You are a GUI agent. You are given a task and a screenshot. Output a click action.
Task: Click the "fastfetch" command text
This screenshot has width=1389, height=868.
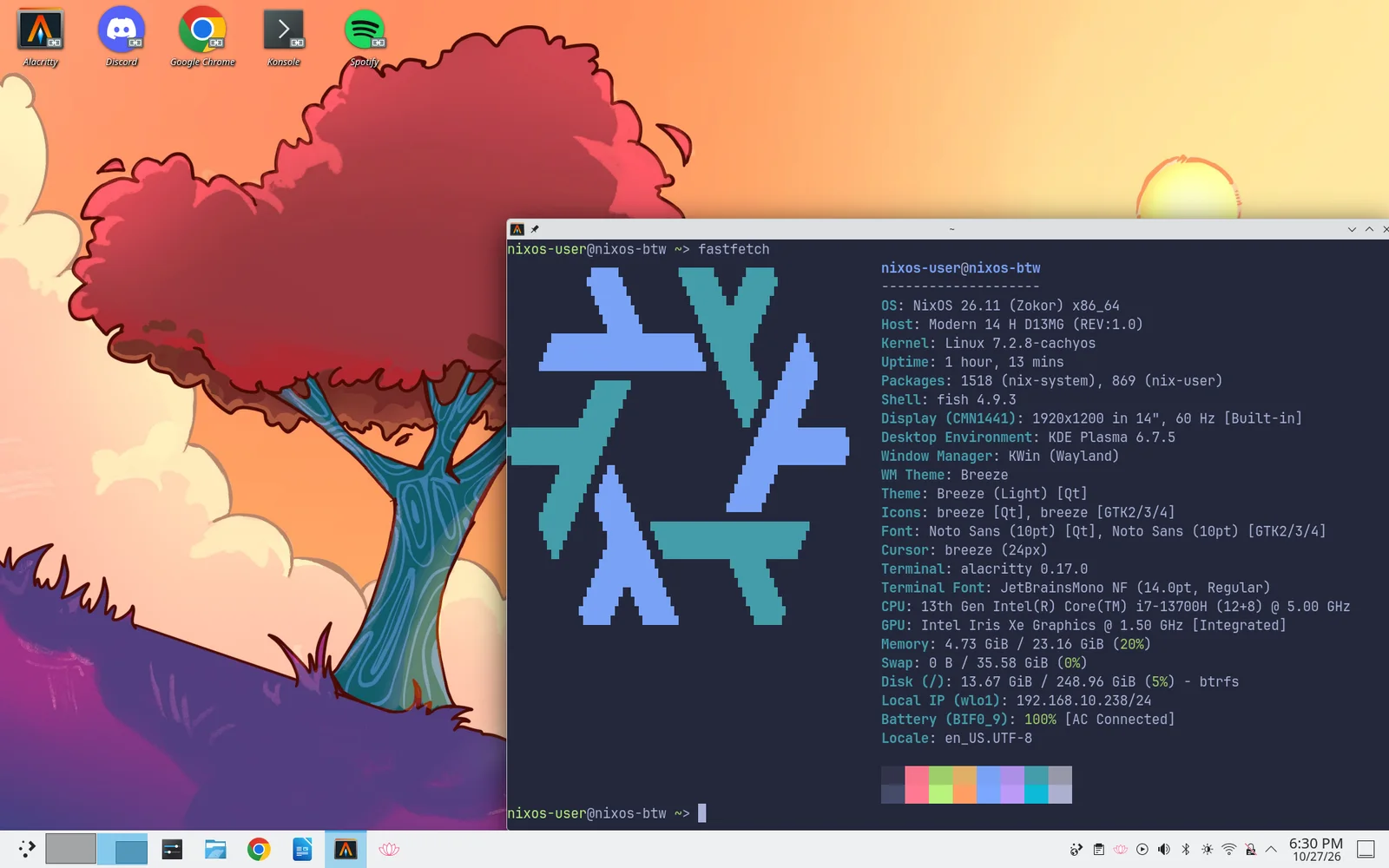734,250
